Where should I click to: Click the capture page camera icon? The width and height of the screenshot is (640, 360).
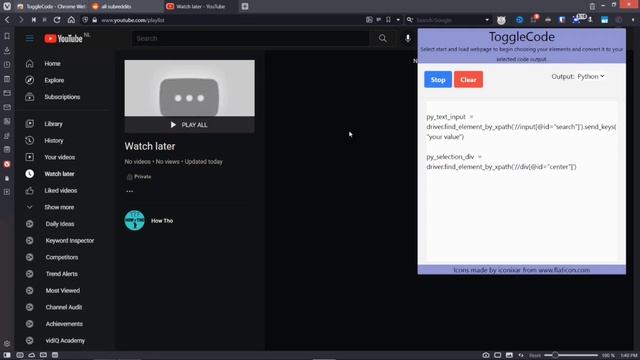pyautogui.click(x=486, y=355)
